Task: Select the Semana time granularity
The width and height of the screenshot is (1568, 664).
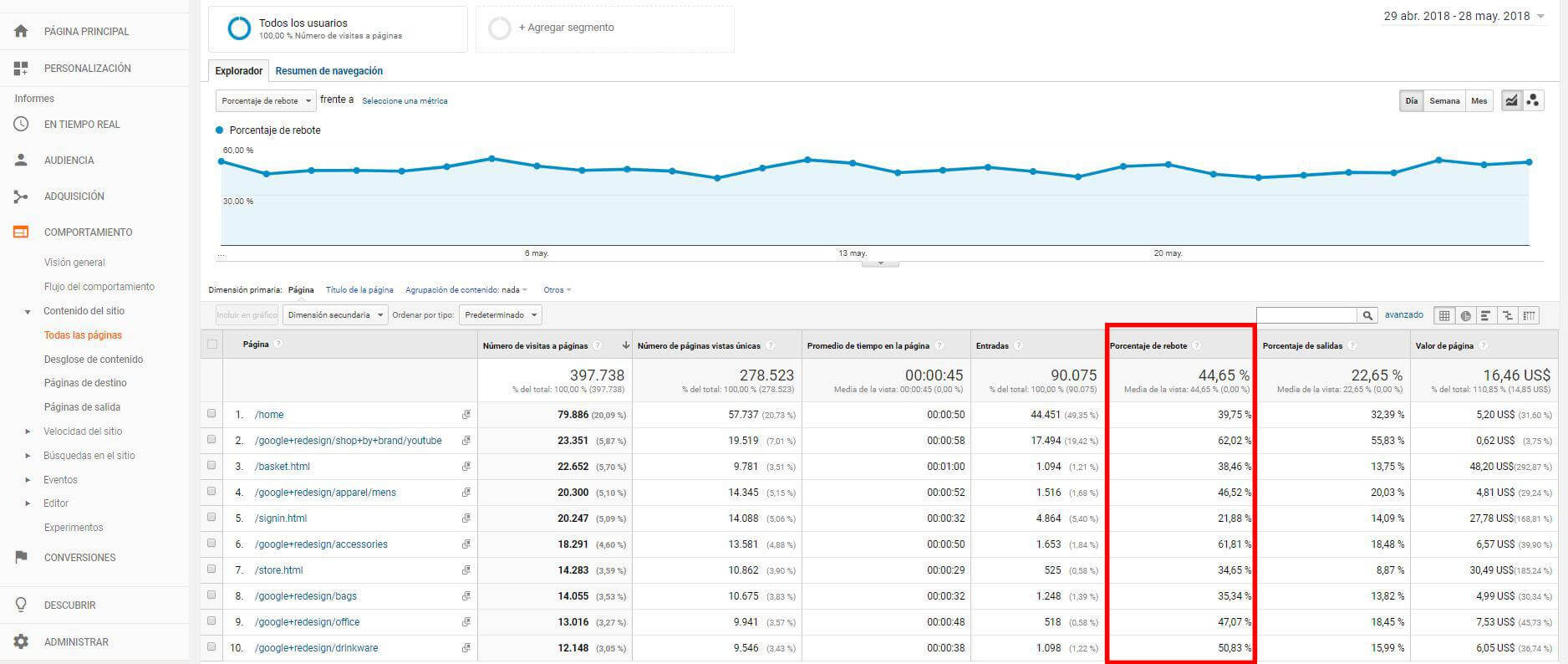Action: 1444,101
